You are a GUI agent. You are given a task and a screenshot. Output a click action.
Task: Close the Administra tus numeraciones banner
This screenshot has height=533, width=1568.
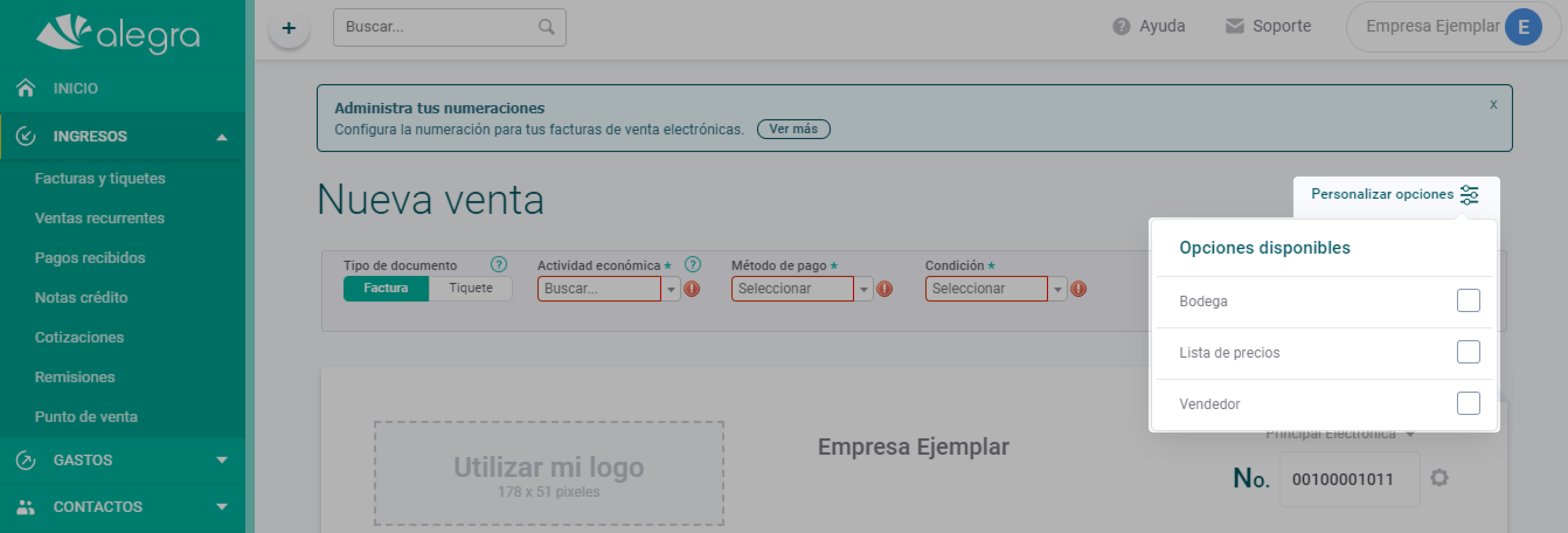(x=1493, y=105)
